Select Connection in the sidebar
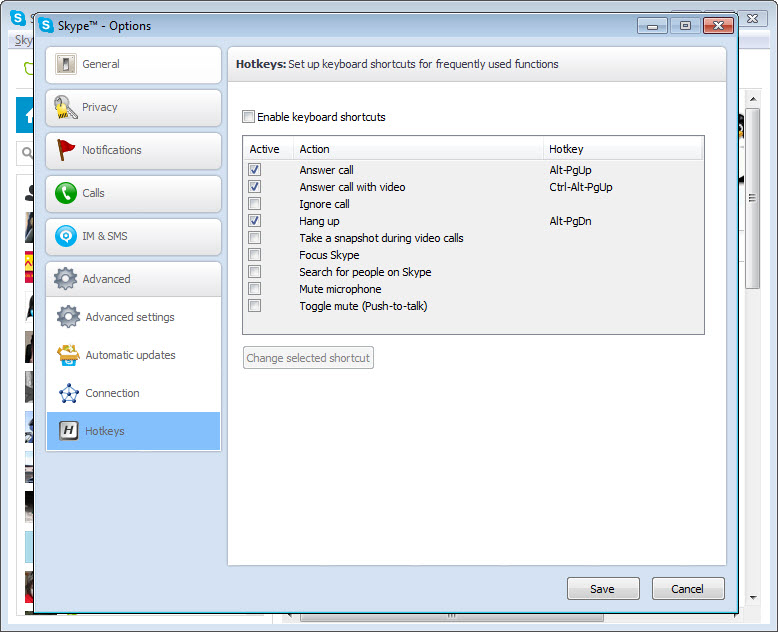Screen dimensions: 778x632 click(133, 393)
